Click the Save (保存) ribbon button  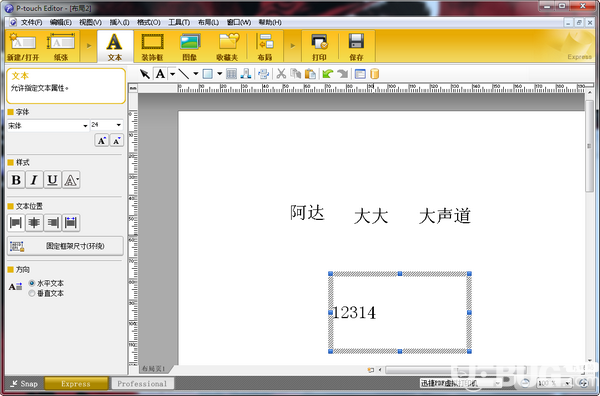[x=356, y=47]
